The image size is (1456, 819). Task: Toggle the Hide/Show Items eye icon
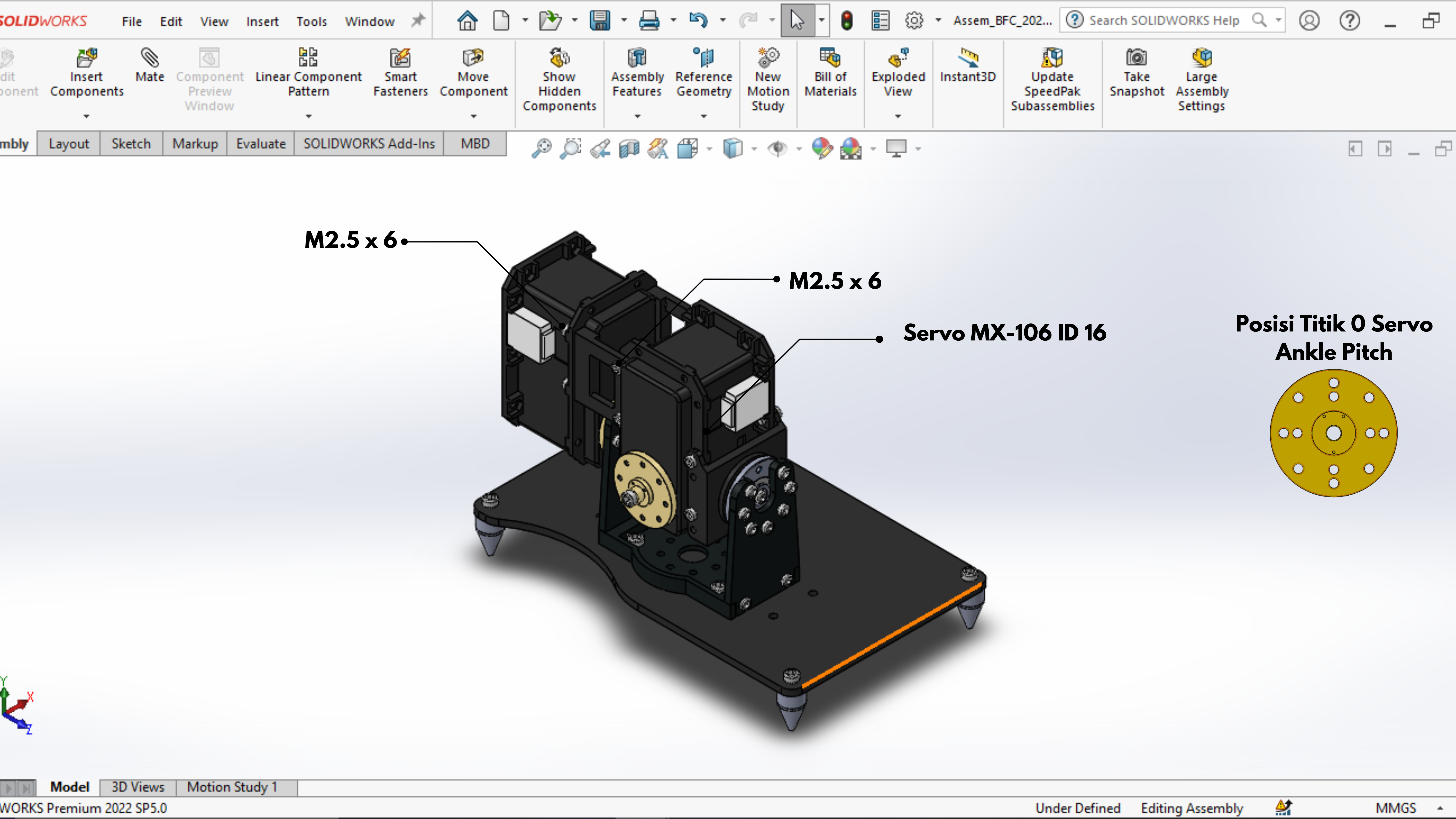pyautogui.click(x=778, y=149)
